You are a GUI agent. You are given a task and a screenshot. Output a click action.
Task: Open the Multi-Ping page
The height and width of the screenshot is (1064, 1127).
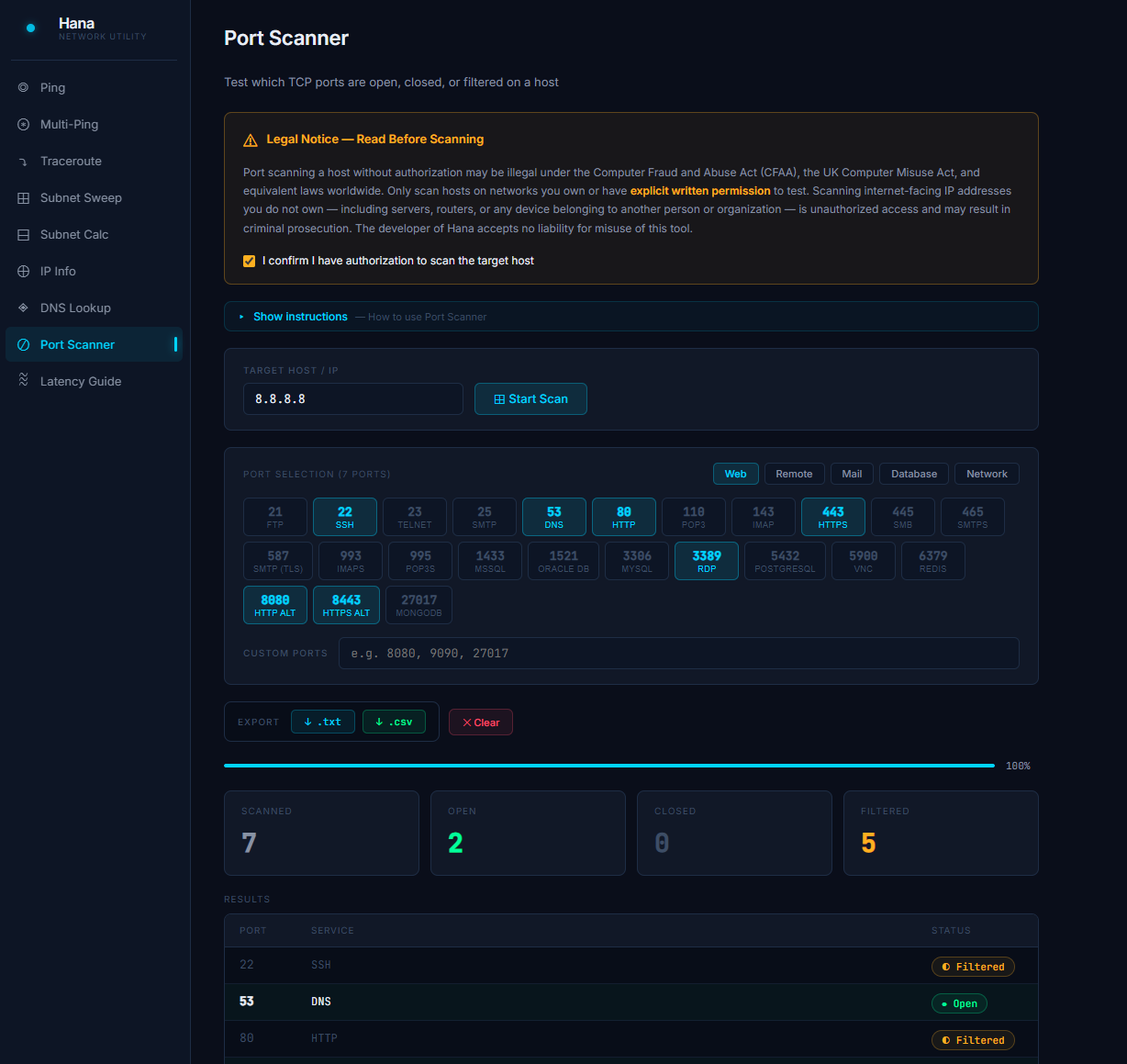pyautogui.click(x=94, y=124)
